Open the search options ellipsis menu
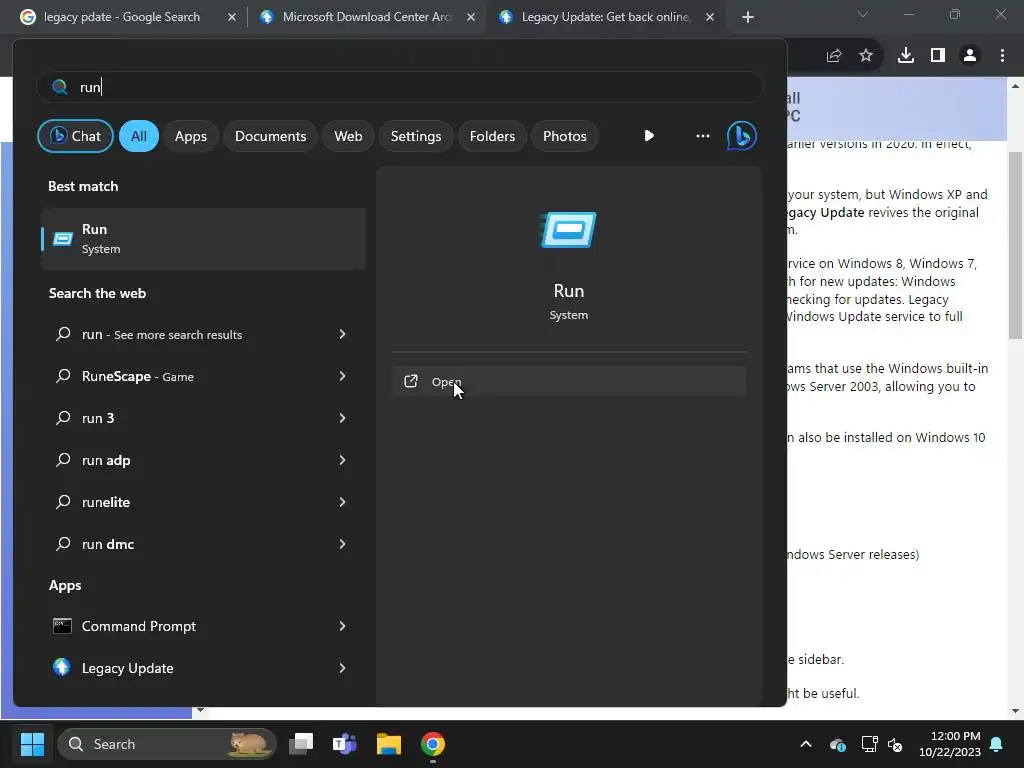 [703, 136]
